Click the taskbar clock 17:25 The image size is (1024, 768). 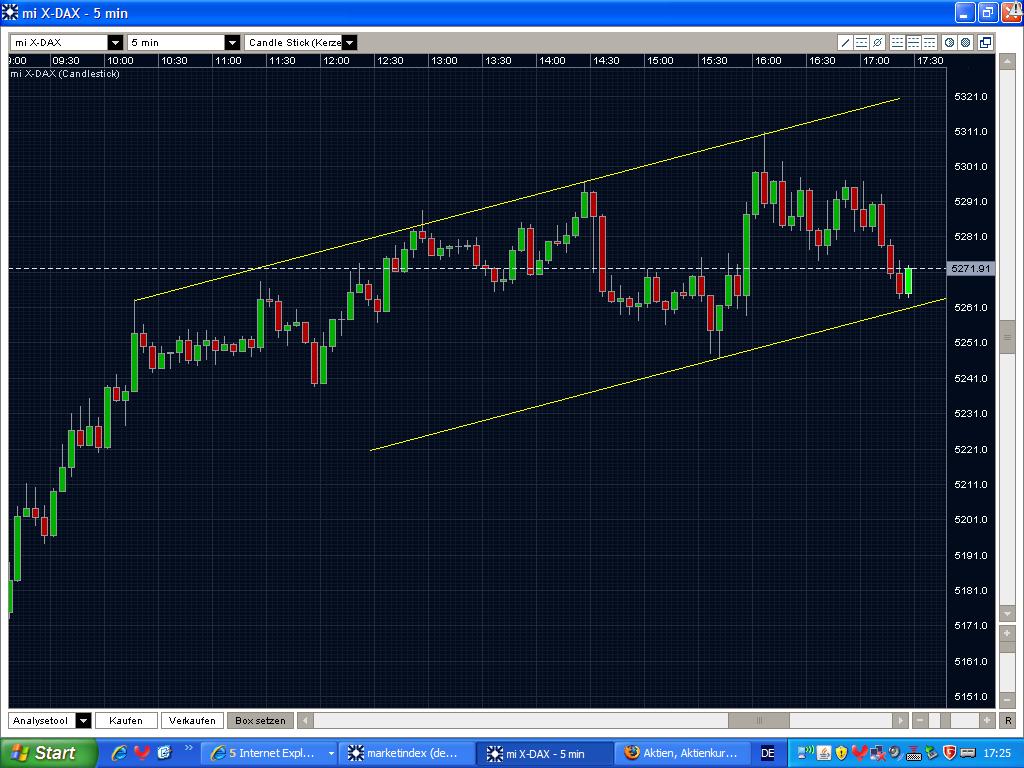(x=997, y=754)
